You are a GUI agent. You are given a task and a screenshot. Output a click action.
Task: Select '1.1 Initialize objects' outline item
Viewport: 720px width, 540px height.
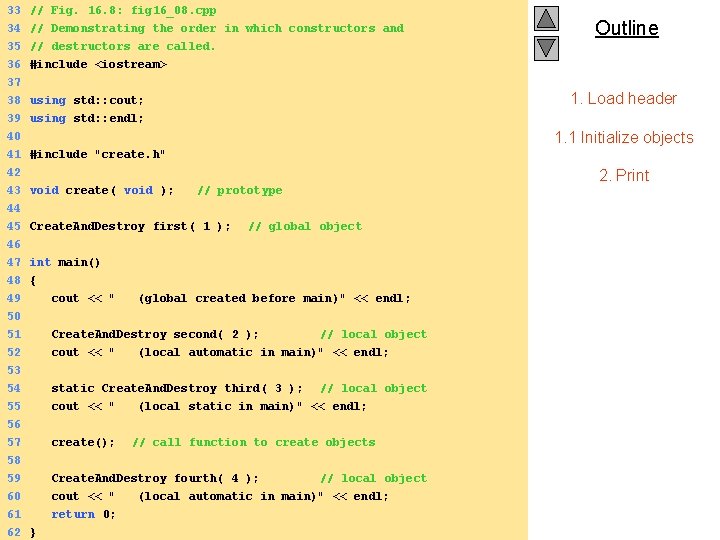tap(624, 137)
